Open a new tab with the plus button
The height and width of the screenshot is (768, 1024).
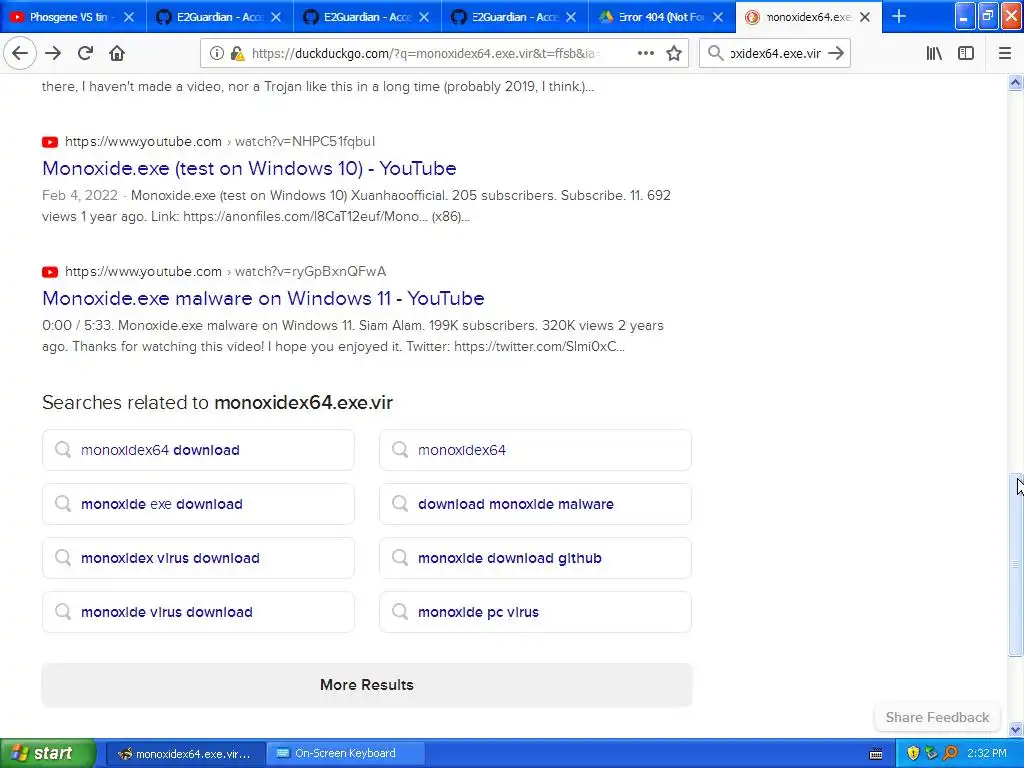coord(899,17)
